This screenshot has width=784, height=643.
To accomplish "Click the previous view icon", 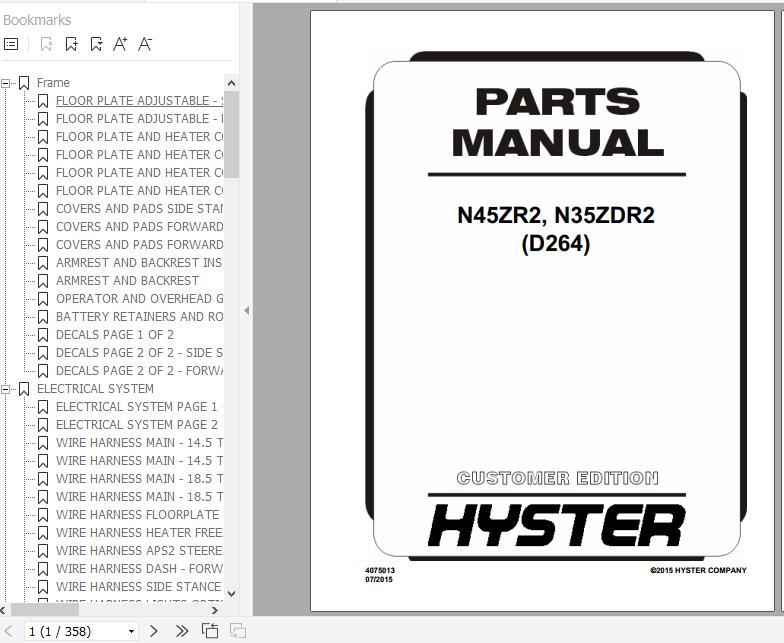I will pos(210,631).
